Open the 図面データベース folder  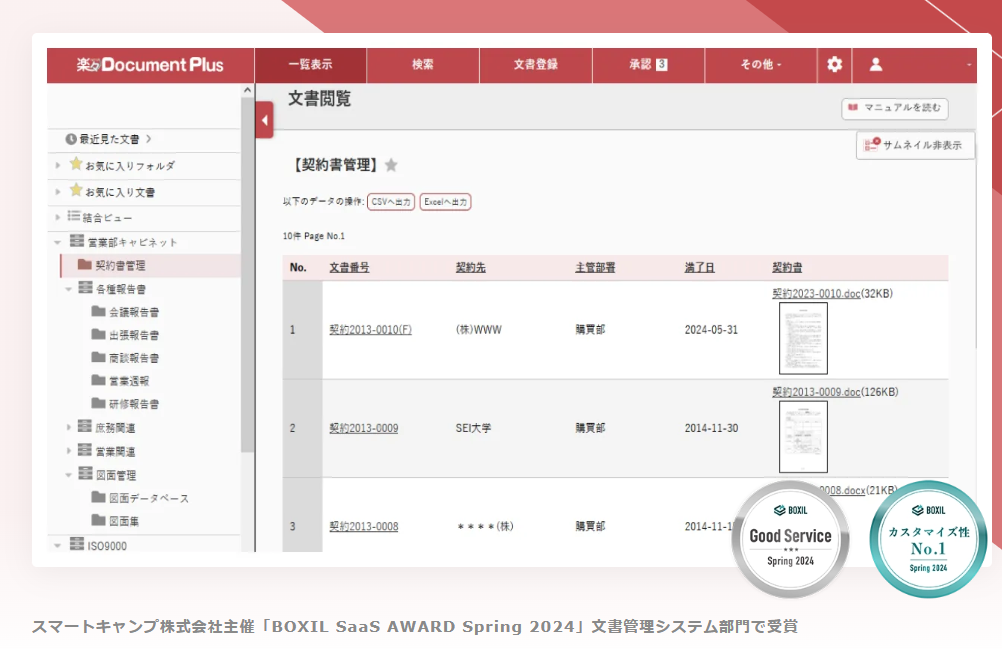(x=148, y=498)
